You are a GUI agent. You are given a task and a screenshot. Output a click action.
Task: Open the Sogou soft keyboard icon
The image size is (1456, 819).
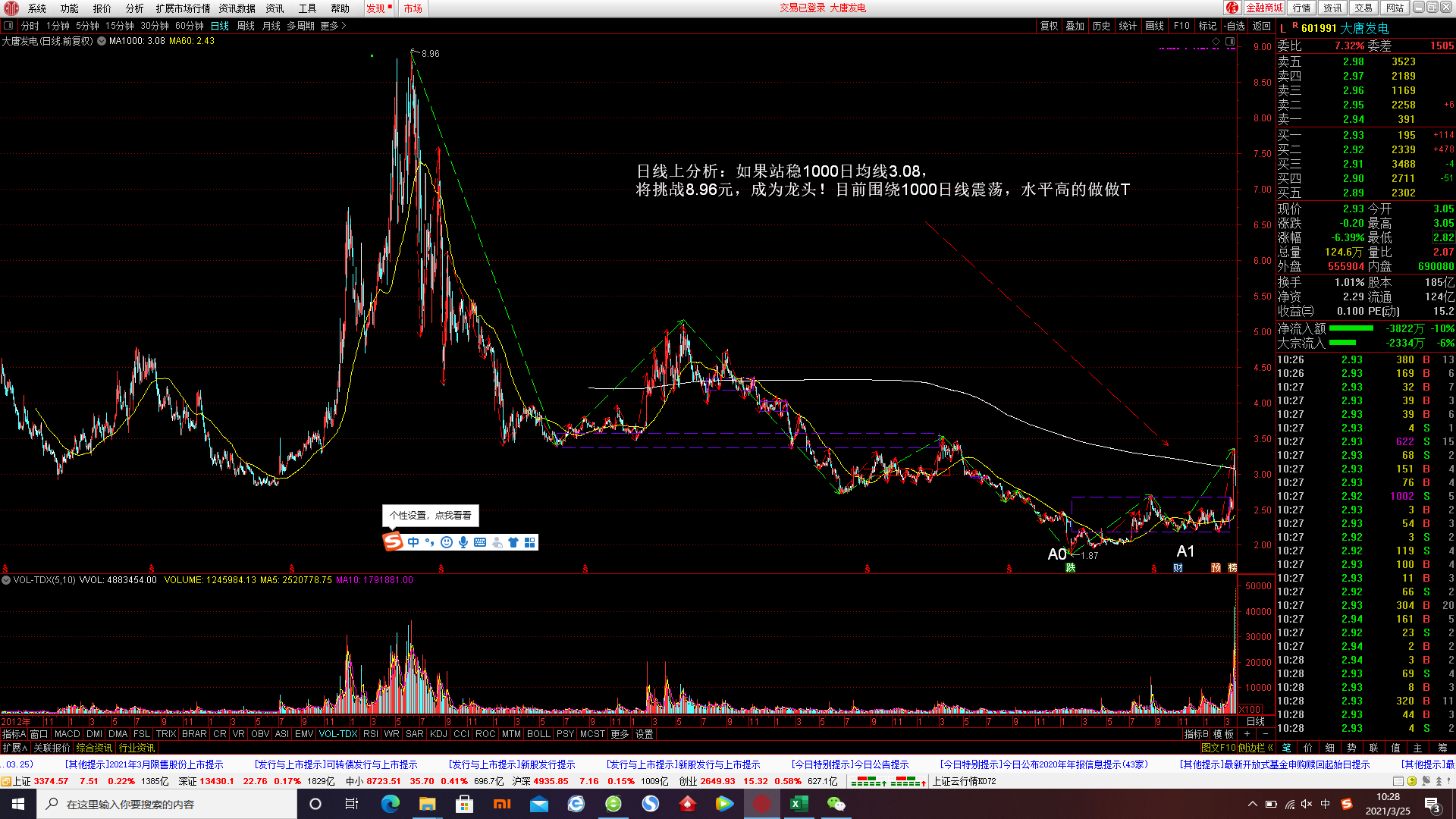(x=480, y=542)
